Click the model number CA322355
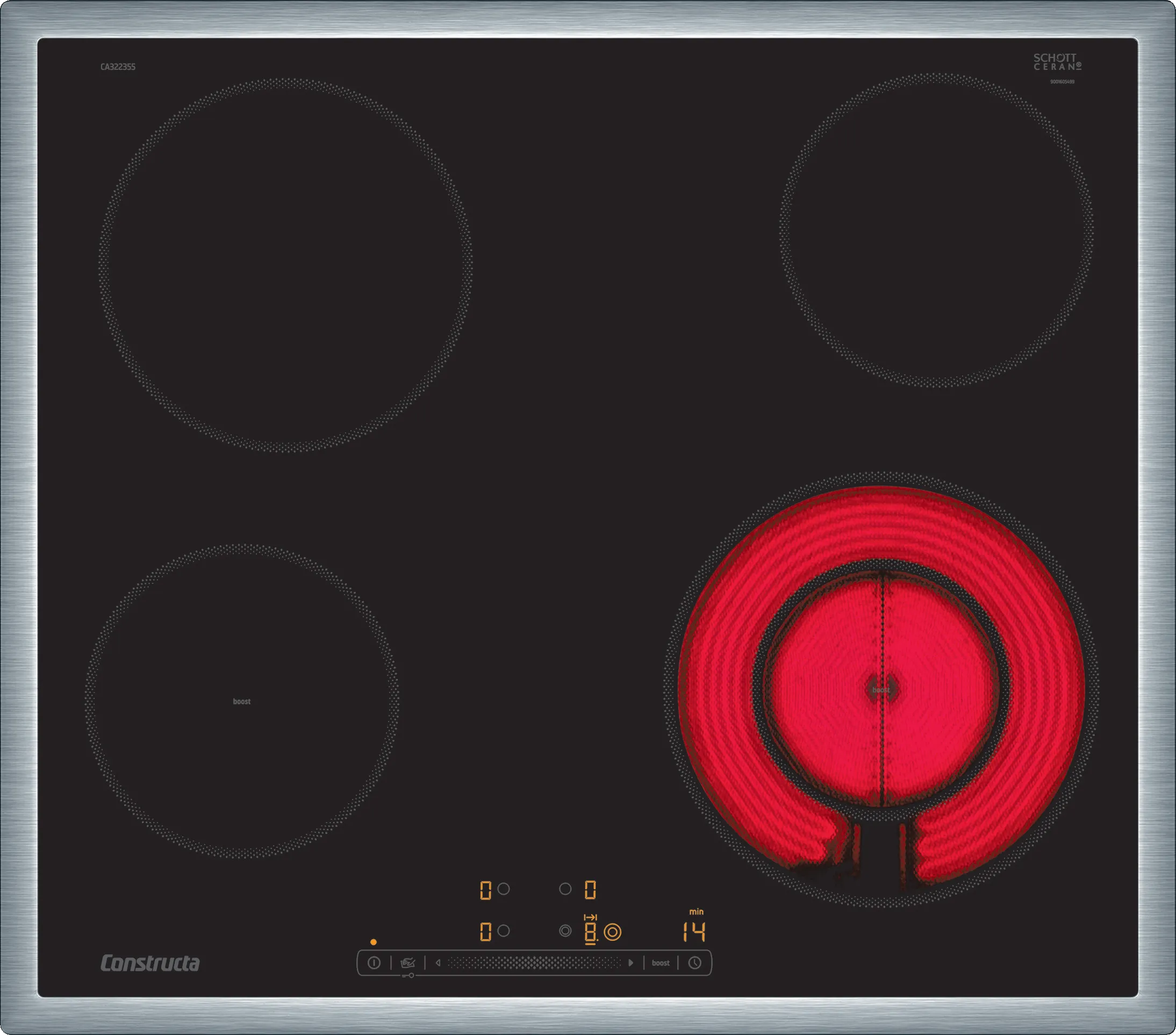1176x1035 pixels. tap(118, 67)
